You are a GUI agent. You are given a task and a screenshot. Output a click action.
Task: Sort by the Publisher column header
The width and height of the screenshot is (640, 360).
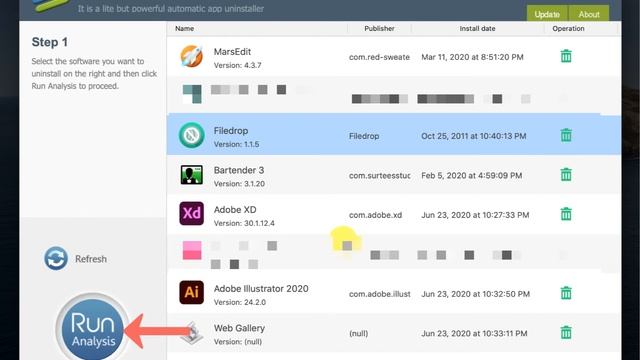[x=379, y=29]
